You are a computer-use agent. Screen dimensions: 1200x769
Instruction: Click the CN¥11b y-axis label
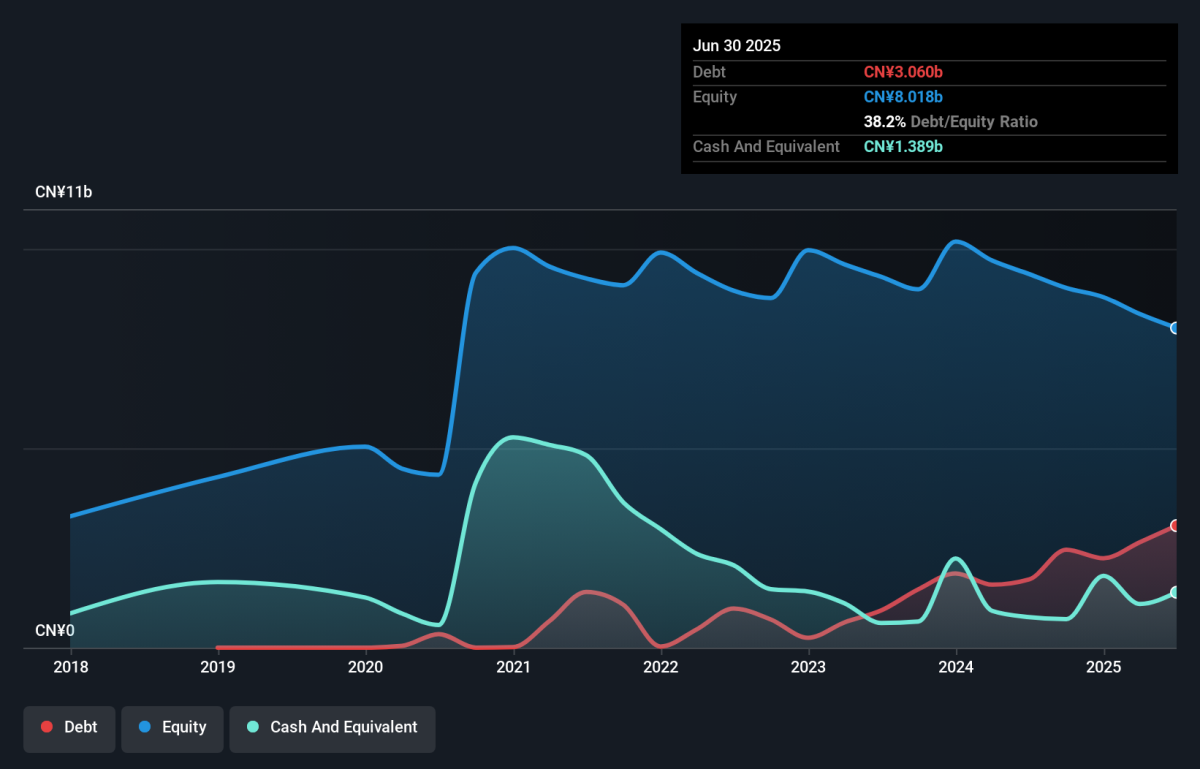tap(63, 192)
